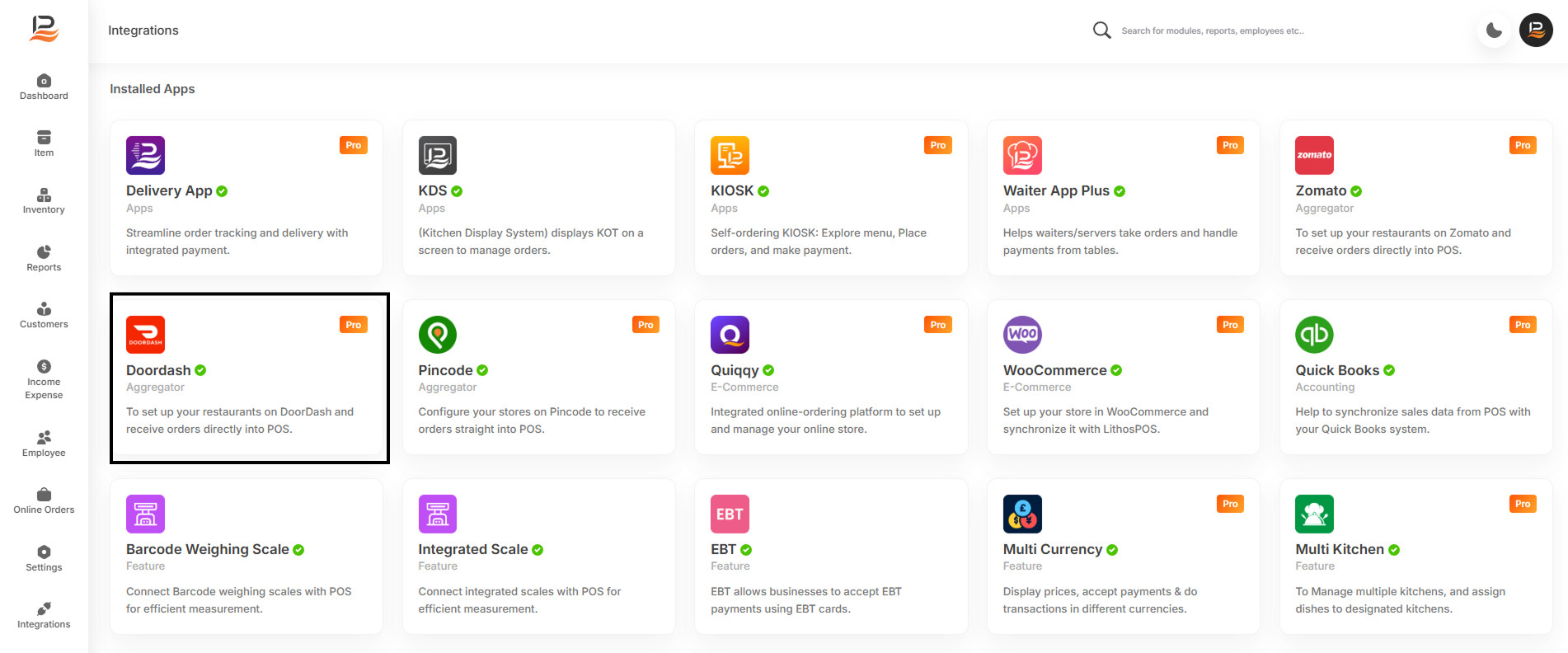Open the KIOSK title link
The height and width of the screenshot is (653, 1568).
(x=732, y=190)
